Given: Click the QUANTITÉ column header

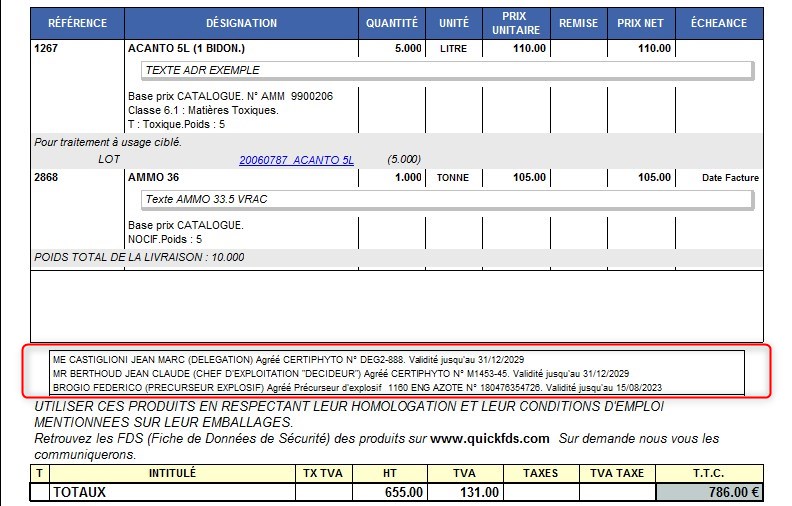Looking at the screenshot, I should [x=392, y=23].
